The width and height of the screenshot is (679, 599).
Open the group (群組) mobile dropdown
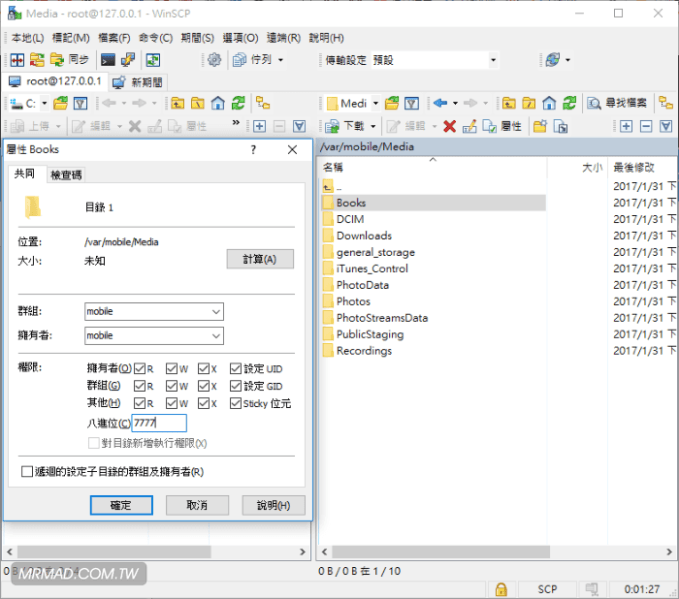click(x=216, y=311)
